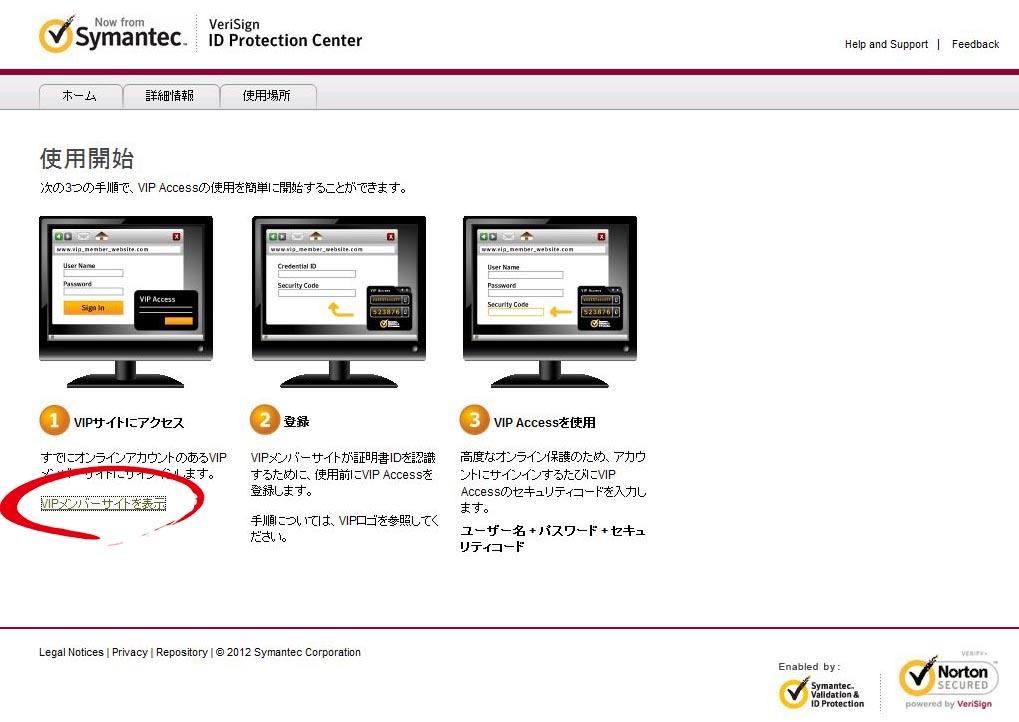Click the 使用開始 page heading
Screen dimensions: 1019x722
pyautogui.click(x=86, y=159)
